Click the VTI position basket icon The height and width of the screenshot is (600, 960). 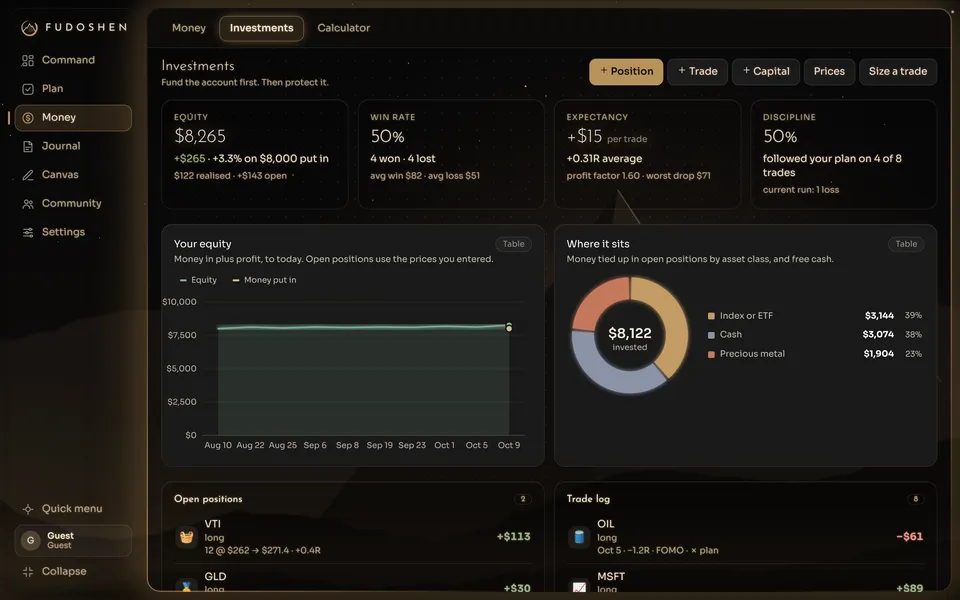[x=186, y=537]
